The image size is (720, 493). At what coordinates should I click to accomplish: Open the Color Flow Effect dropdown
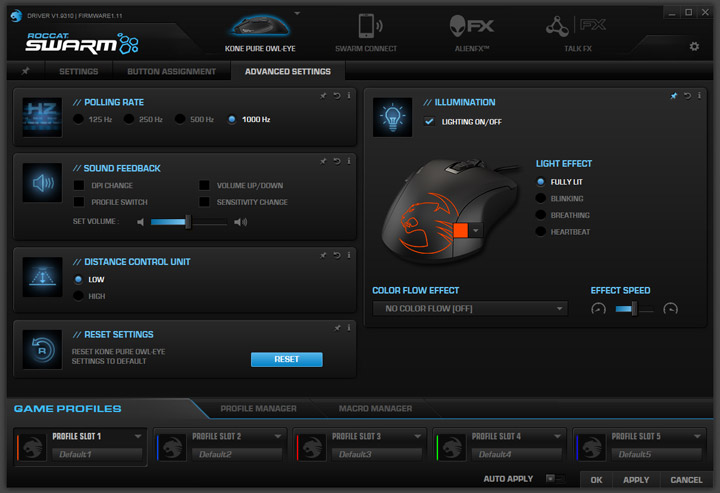point(470,308)
